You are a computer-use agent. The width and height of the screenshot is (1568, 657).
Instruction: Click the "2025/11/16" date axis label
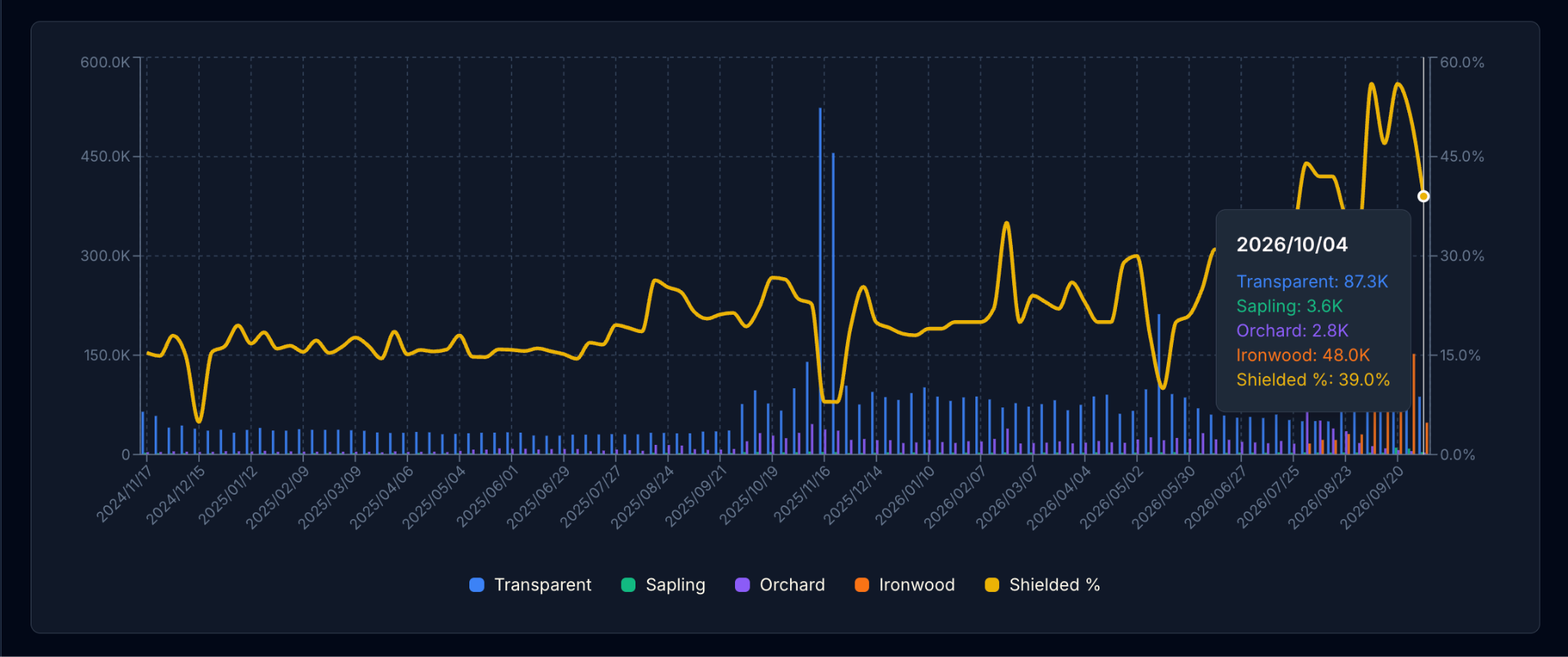click(802, 494)
